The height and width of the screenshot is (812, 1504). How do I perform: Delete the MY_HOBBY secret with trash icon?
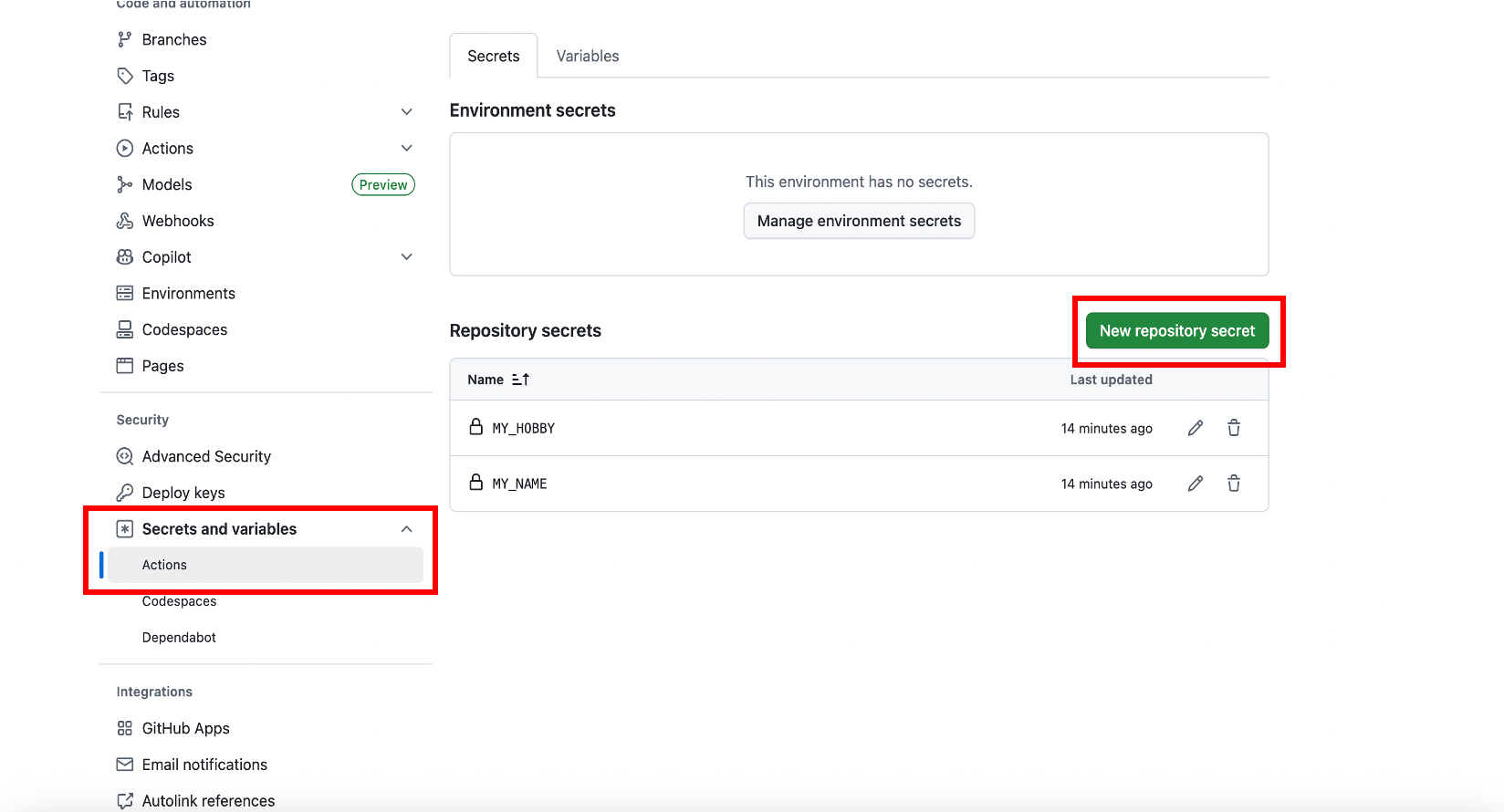(x=1234, y=428)
